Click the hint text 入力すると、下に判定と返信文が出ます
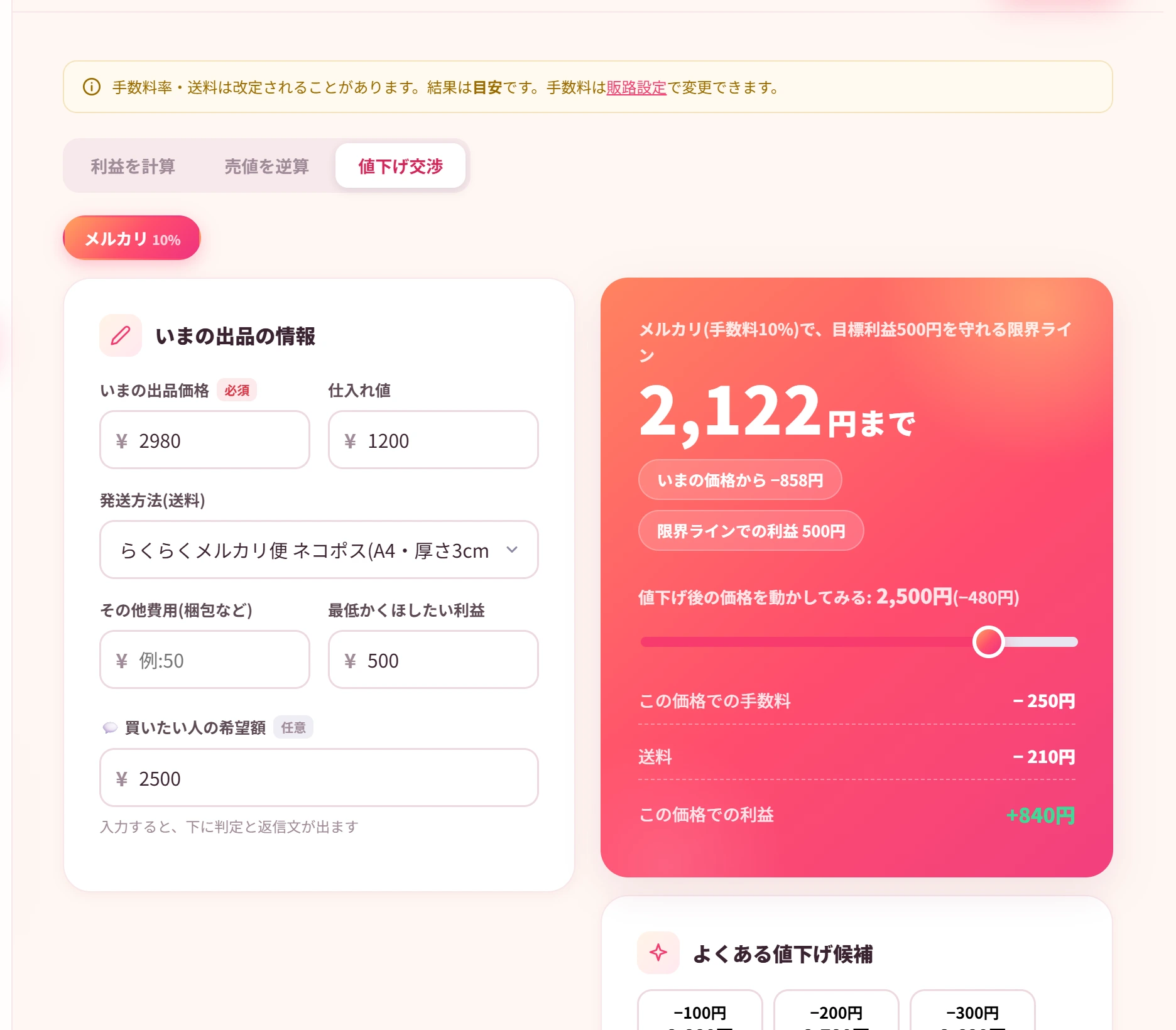The height and width of the screenshot is (1030, 1176). pyautogui.click(x=229, y=827)
